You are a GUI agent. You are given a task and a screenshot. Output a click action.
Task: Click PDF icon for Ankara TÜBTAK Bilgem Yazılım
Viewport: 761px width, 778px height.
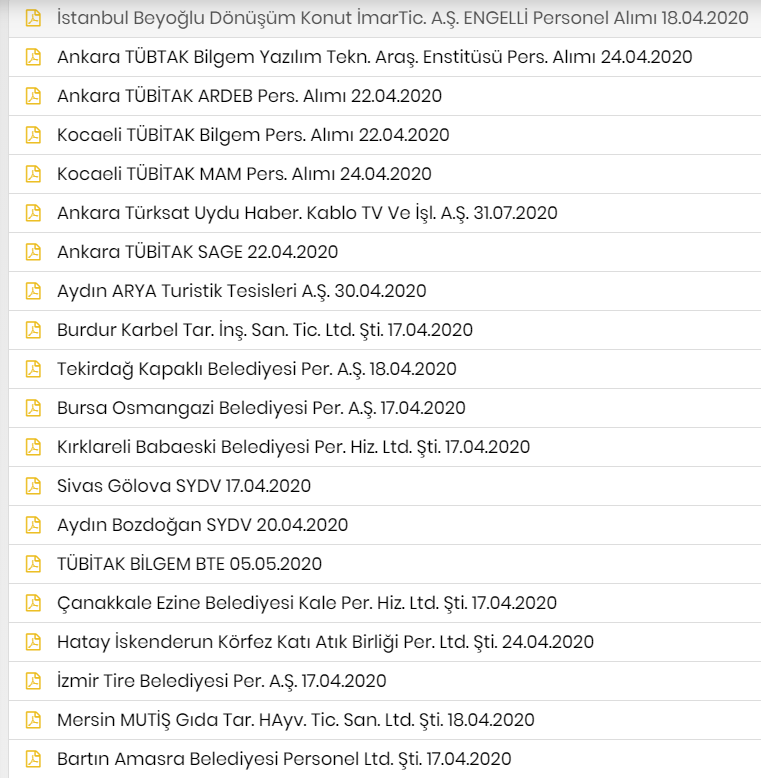pyautogui.click(x=33, y=57)
